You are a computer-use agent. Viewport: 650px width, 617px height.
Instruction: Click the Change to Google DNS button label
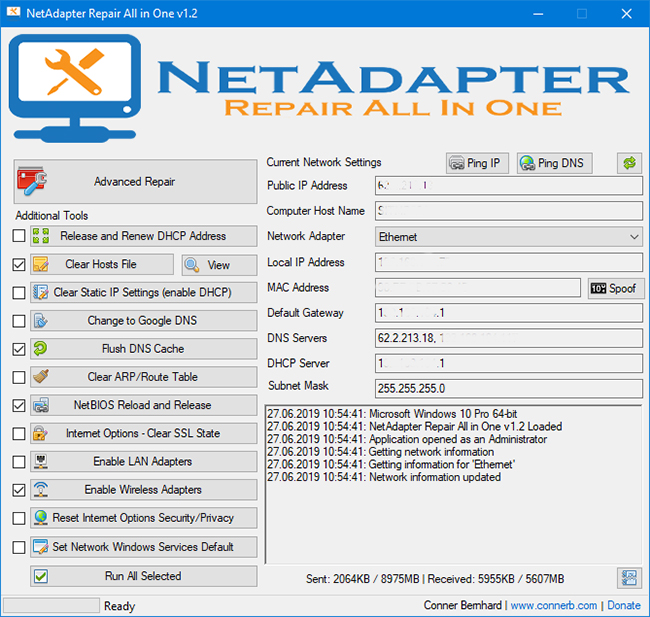coord(142,321)
